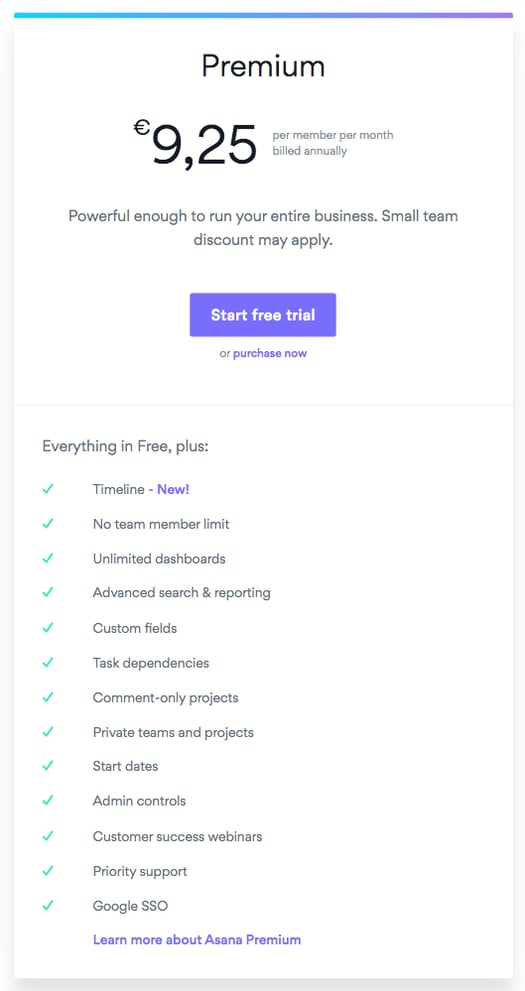
Task: Click the Customer success webinars feature text
Action: click(177, 836)
